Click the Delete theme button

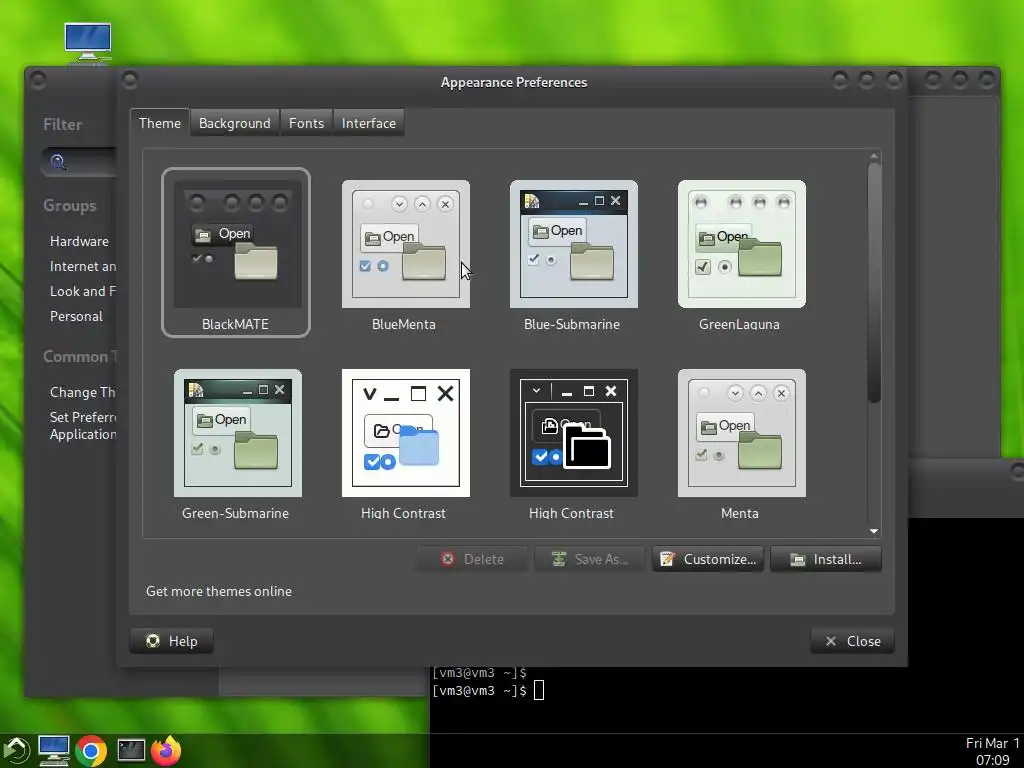tap(472, 559)
